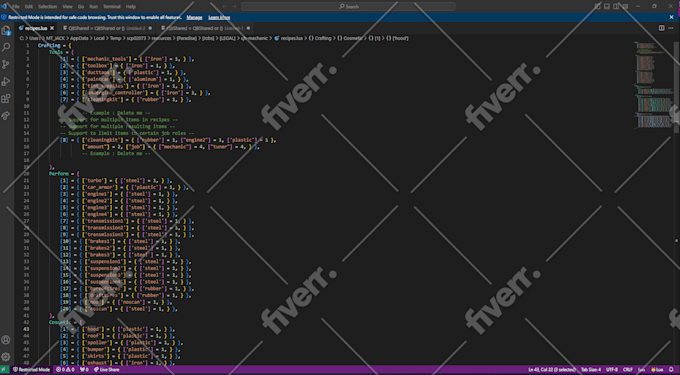Open the Terminal menu
680x375 pixels.
tap(112, 7)
